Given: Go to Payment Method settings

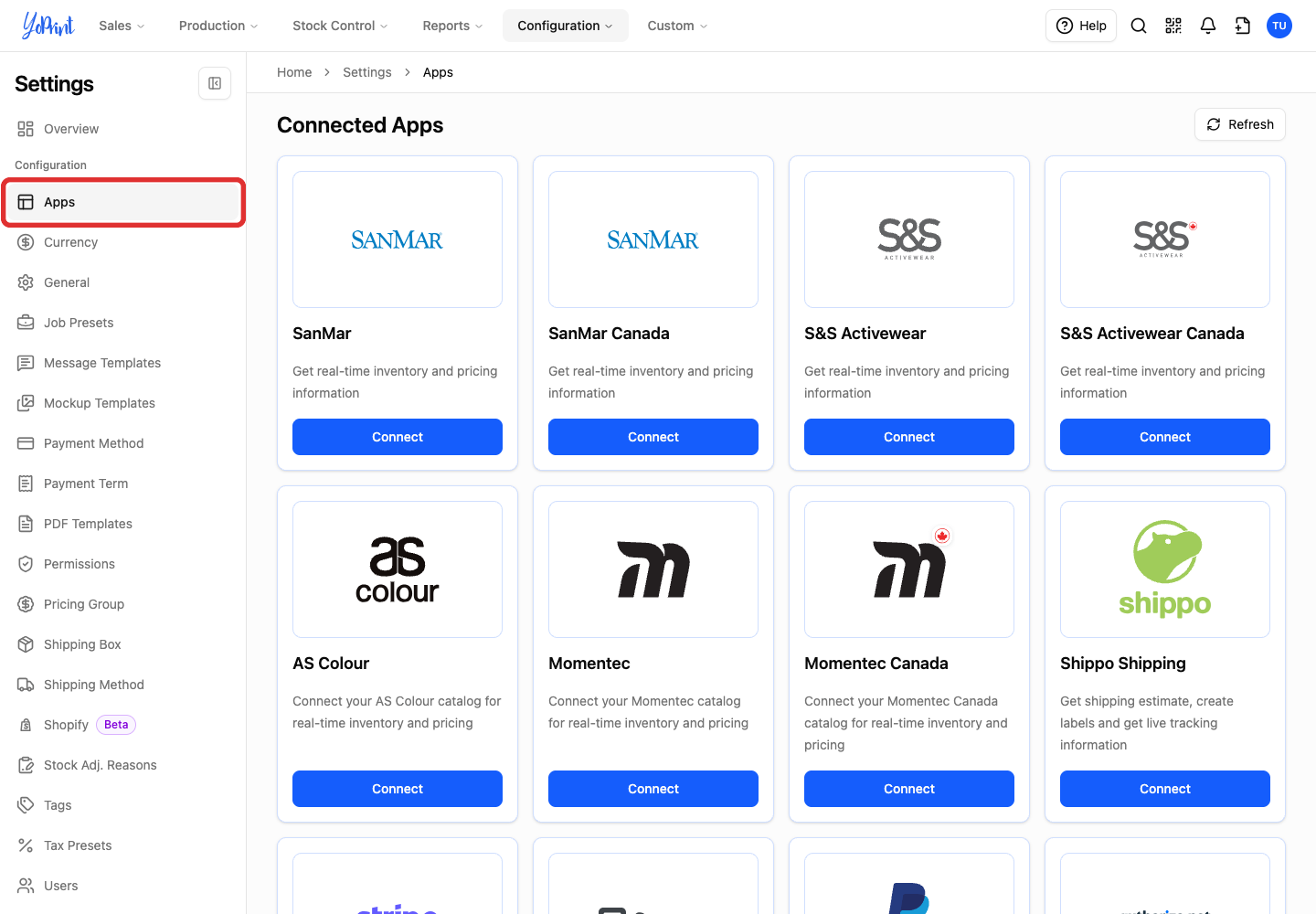Looking at the screenshot, I should (x=123, y=443).
